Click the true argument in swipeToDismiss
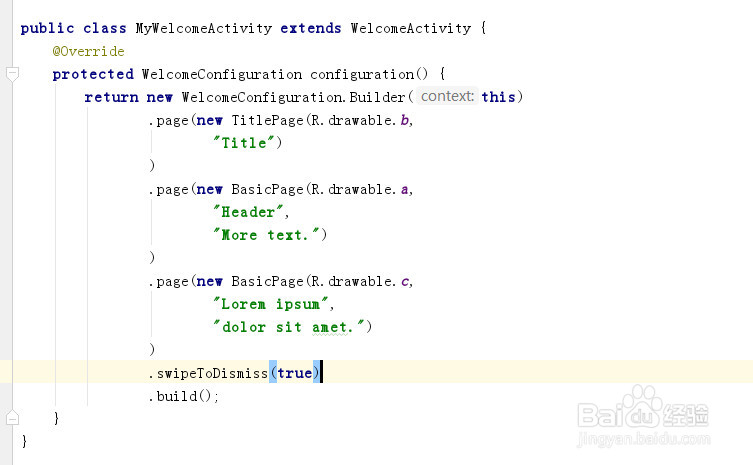The width and height of the screenshot is (753, 465). click(294, 373)
